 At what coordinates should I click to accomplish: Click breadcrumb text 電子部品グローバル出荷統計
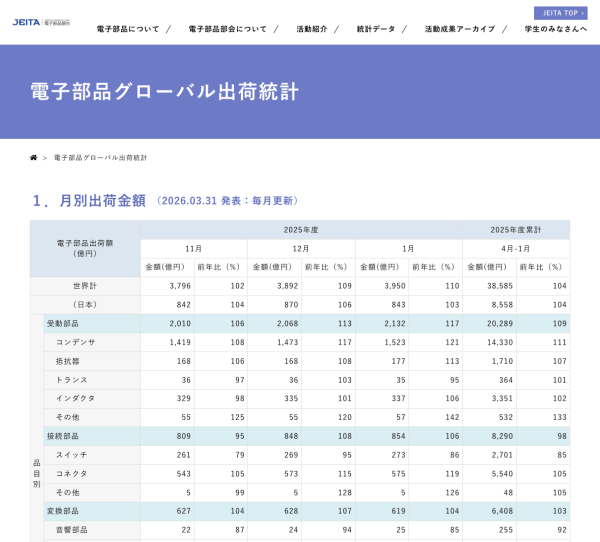100,158
